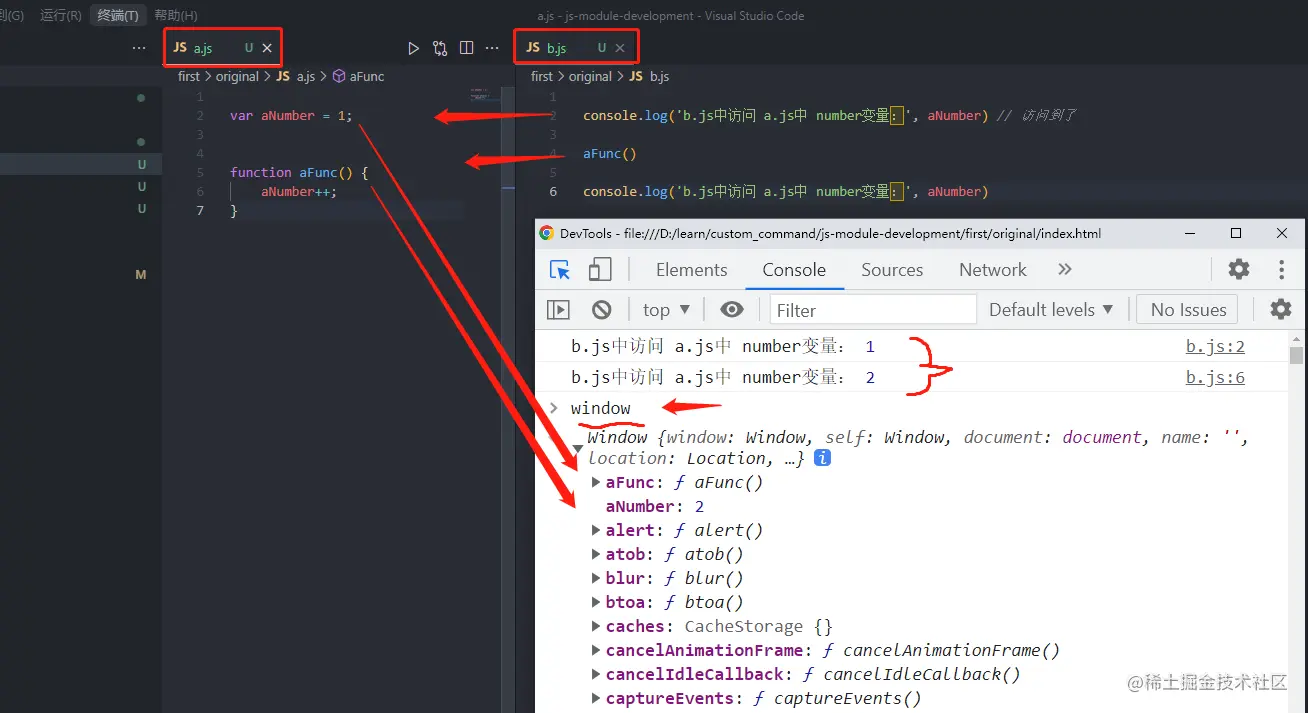The image size is (1308, 713).
Task: Click the aFunc breadcrumb symbol
Action: tap(358, 76)
